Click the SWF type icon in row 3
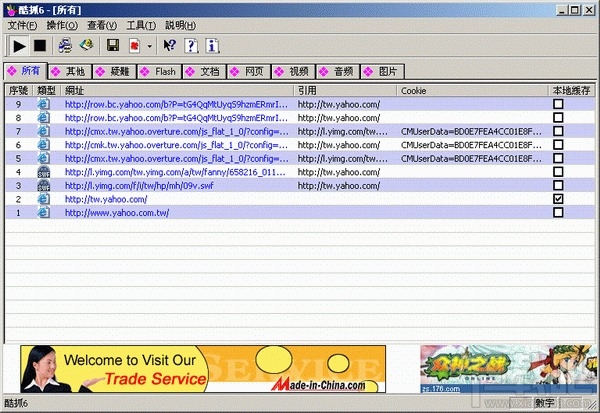The height and width of the screenshot is (413, 600). pos(44,185)
